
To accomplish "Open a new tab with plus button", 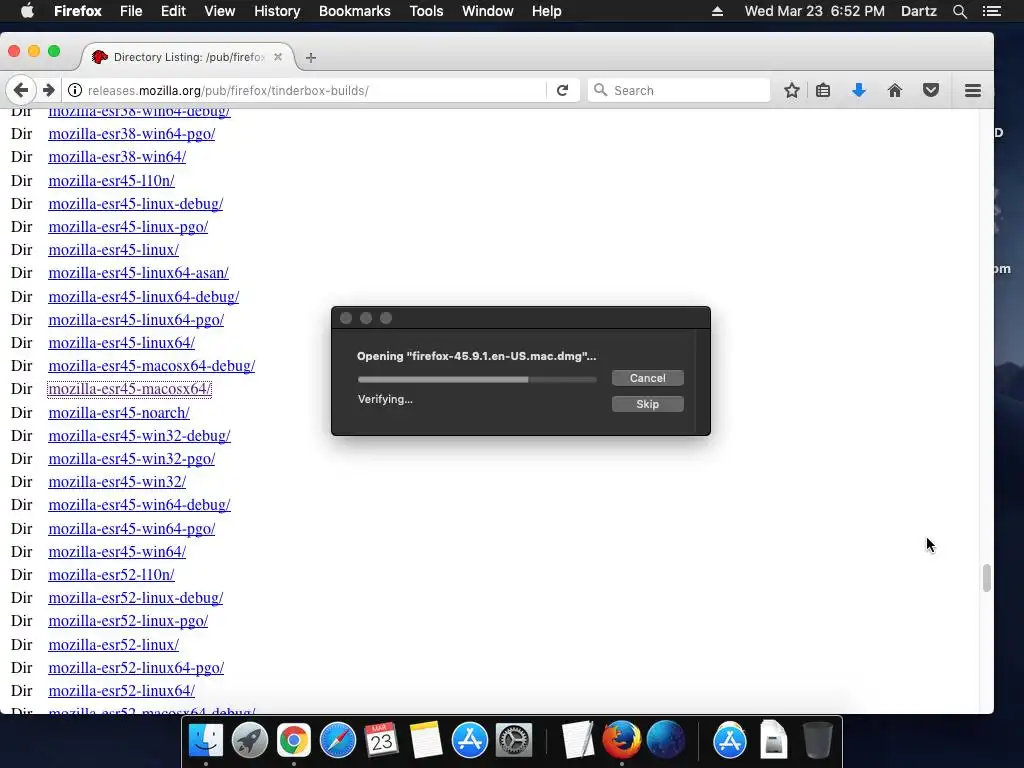I will tap(311, 57).
